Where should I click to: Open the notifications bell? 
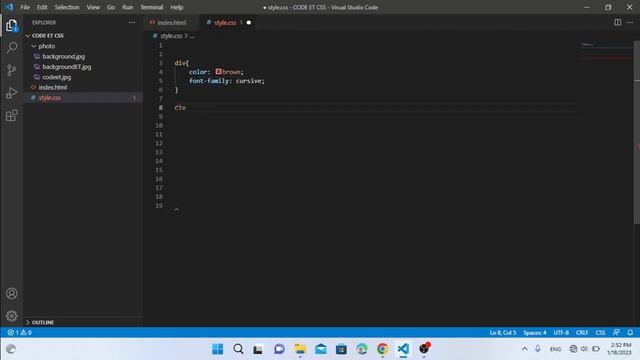click(630, 333)
